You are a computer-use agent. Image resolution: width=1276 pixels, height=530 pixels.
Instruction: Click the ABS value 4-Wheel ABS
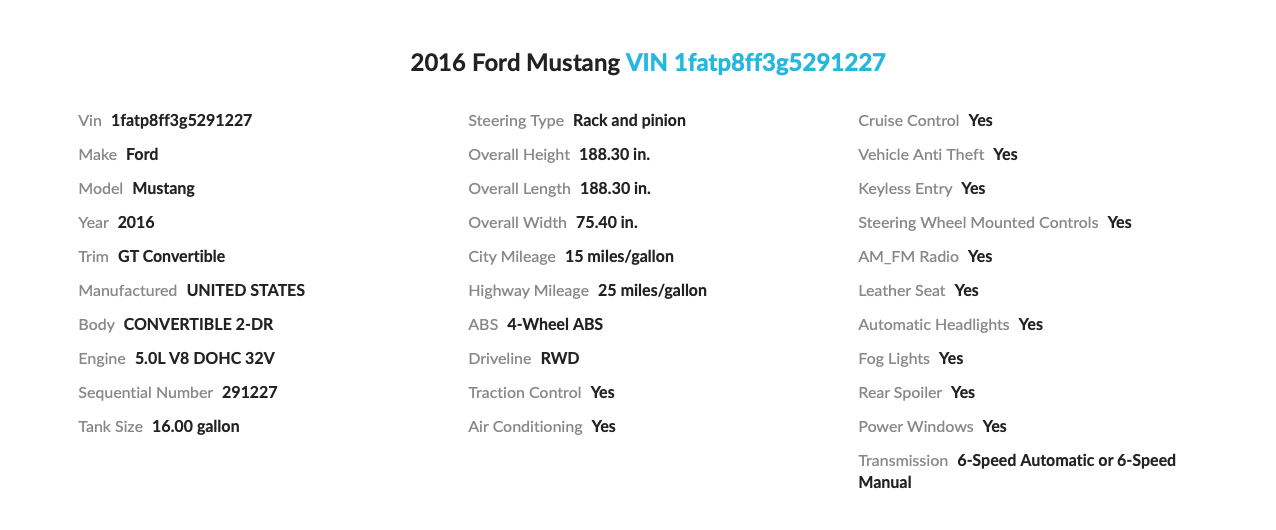click(555, 324)
